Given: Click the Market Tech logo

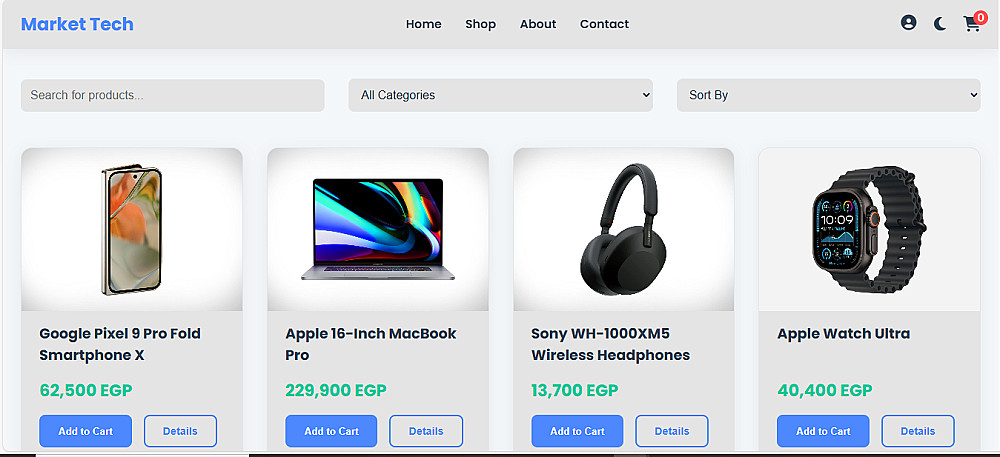Looking at the screenshot, I should pyautogui.click(x=77, y=24).
